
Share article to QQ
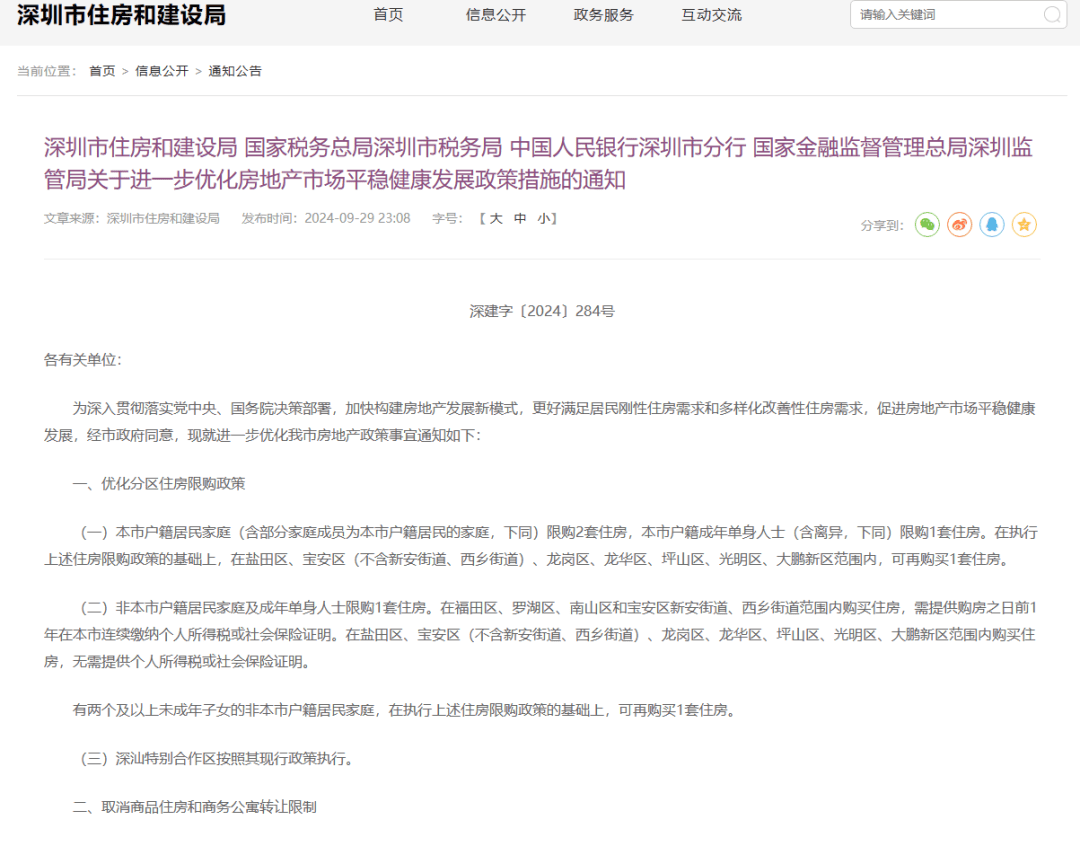(992, 225)
